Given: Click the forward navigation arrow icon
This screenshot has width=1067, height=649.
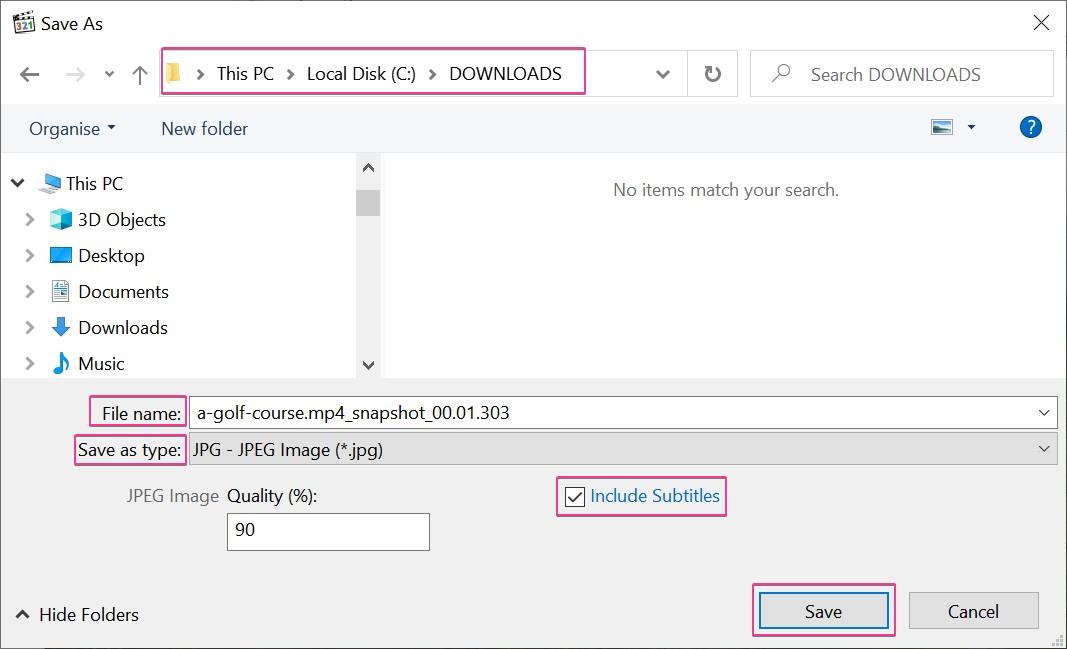Looking at the screenshot, I should (x=73, y=74).
